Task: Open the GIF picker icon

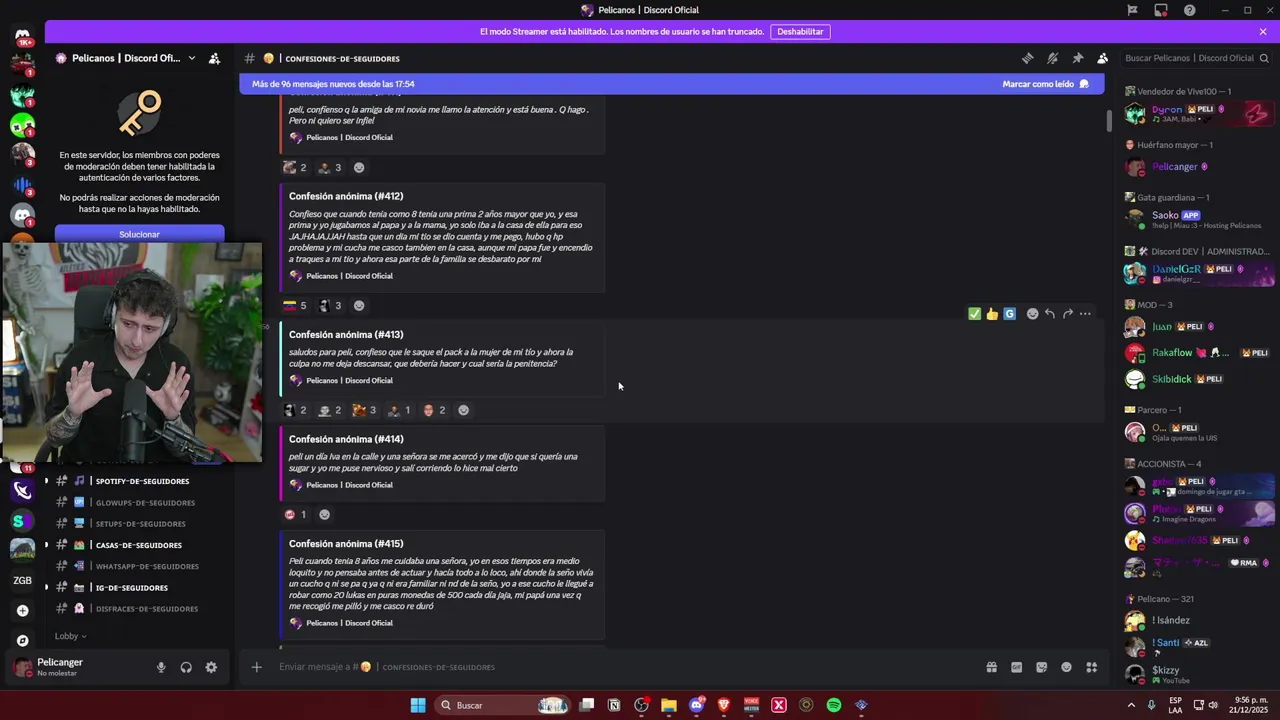Action: coord(1016,667)
